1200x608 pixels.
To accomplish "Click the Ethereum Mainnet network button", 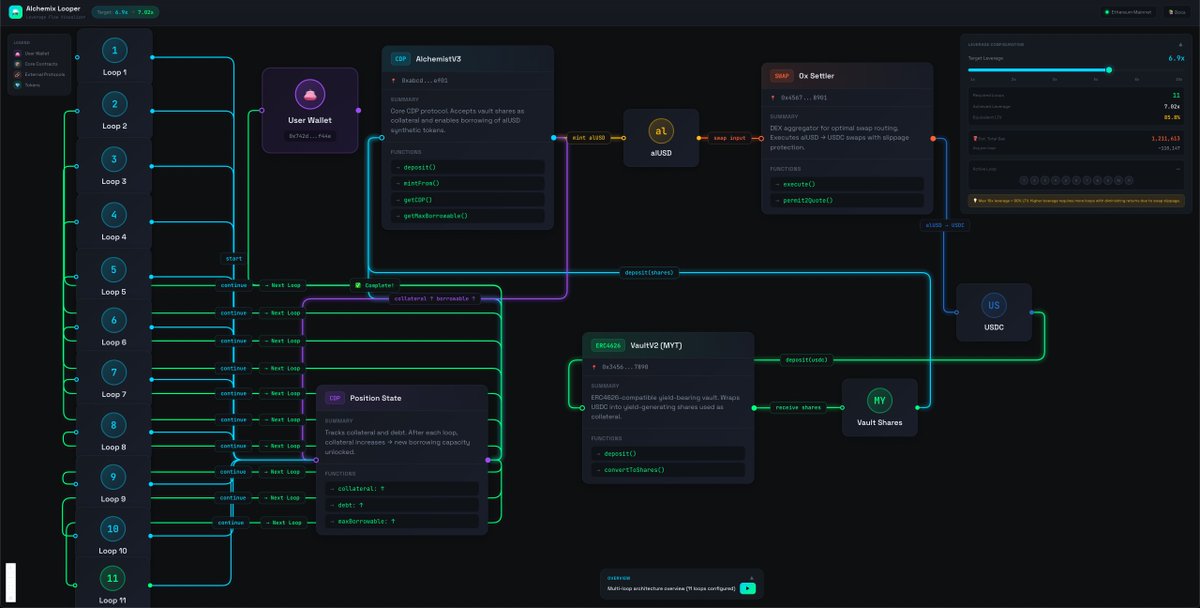I will 1128,12.
